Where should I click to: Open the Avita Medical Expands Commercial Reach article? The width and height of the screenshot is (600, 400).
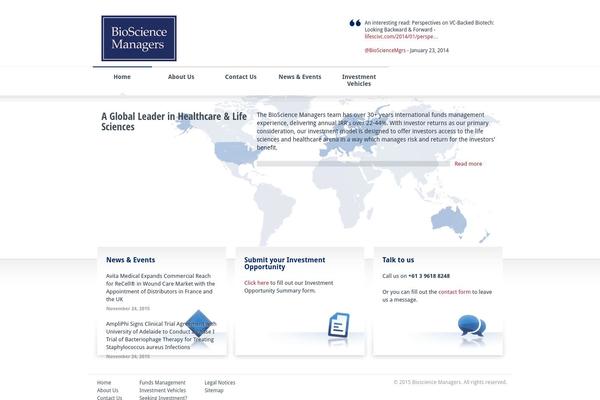(160, 287)
